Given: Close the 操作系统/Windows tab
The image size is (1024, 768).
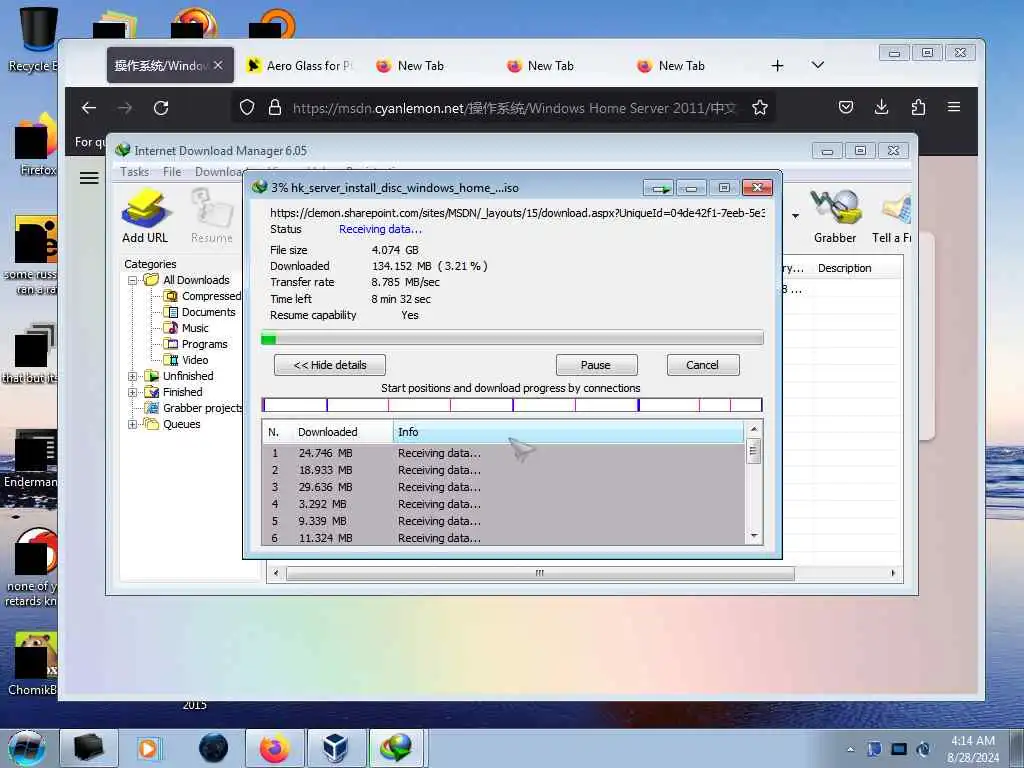Looking at the screenshot, I should [x=218, y=65].
